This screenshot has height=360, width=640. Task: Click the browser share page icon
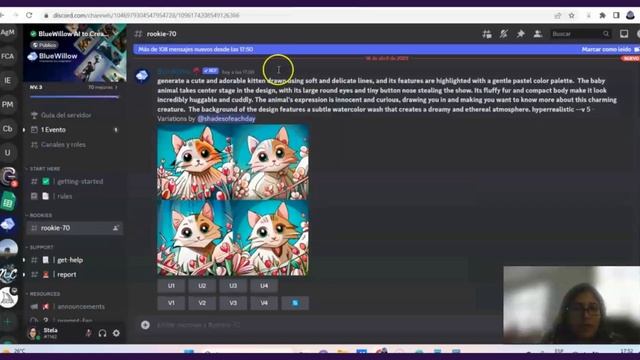pos(558,16)
